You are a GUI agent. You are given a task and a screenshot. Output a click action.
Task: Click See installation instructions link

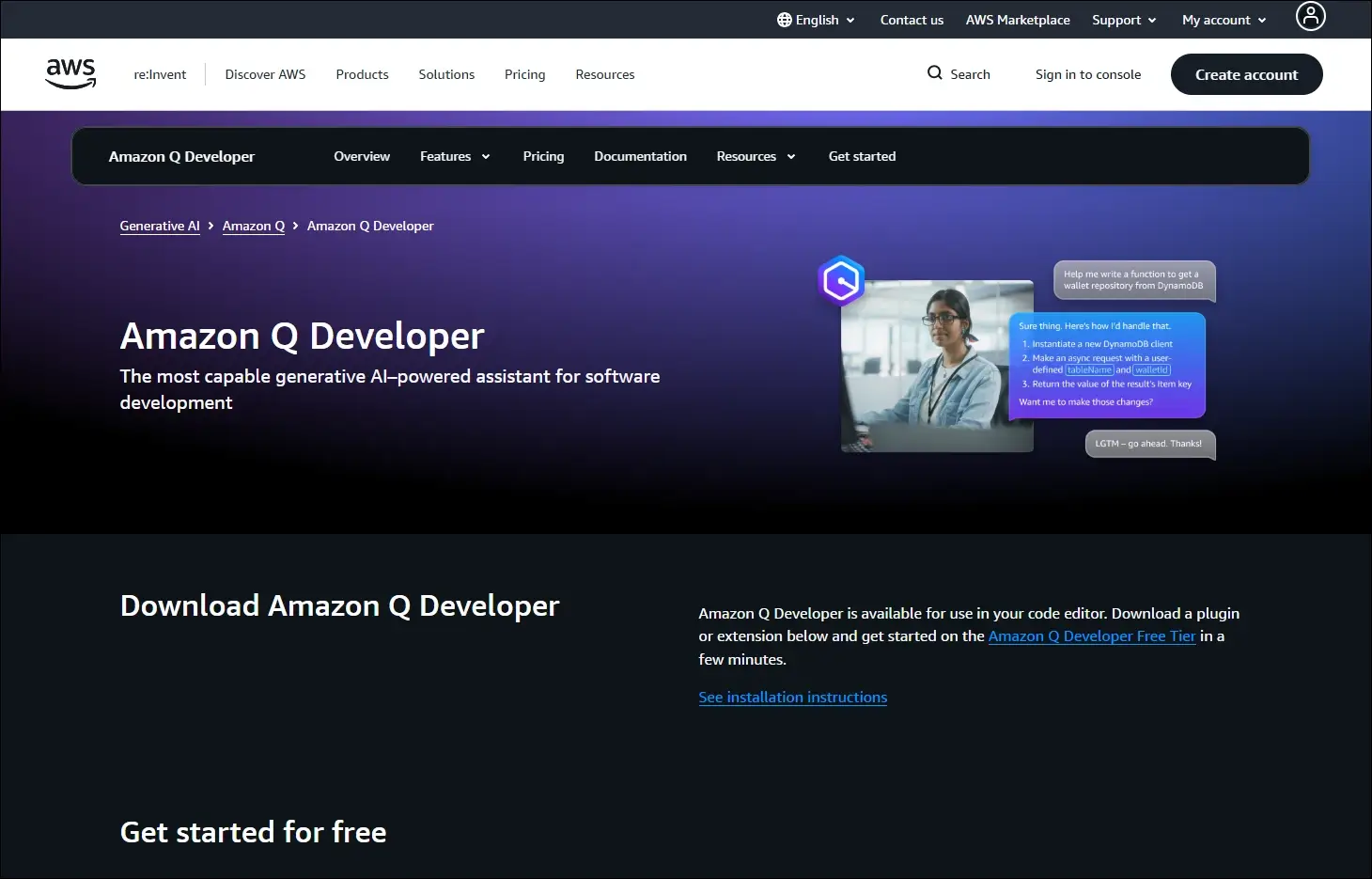[793, 698]
